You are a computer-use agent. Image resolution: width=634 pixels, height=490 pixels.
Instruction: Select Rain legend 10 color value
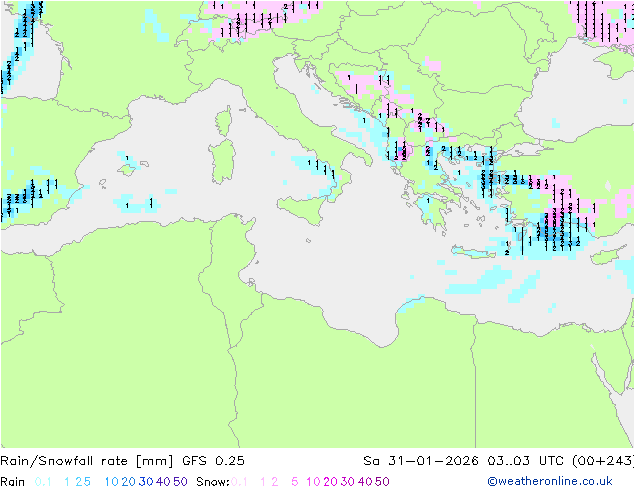click(111, 482)
